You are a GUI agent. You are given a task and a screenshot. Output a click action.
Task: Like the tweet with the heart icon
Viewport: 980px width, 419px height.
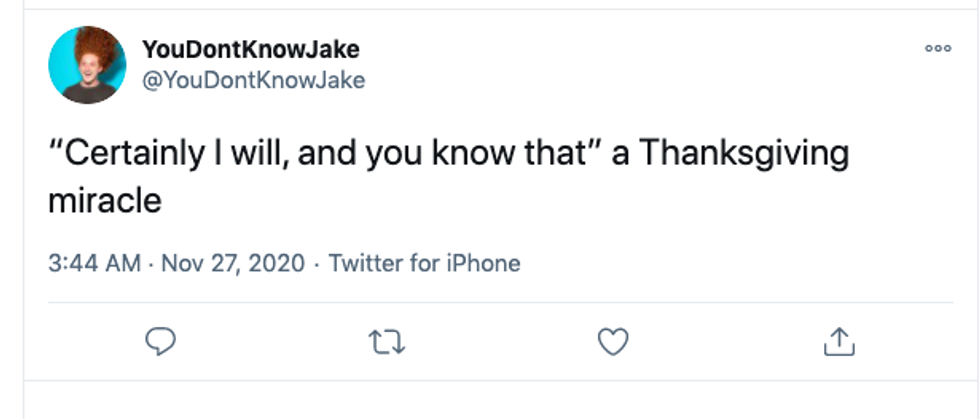(x=613, y=342)
